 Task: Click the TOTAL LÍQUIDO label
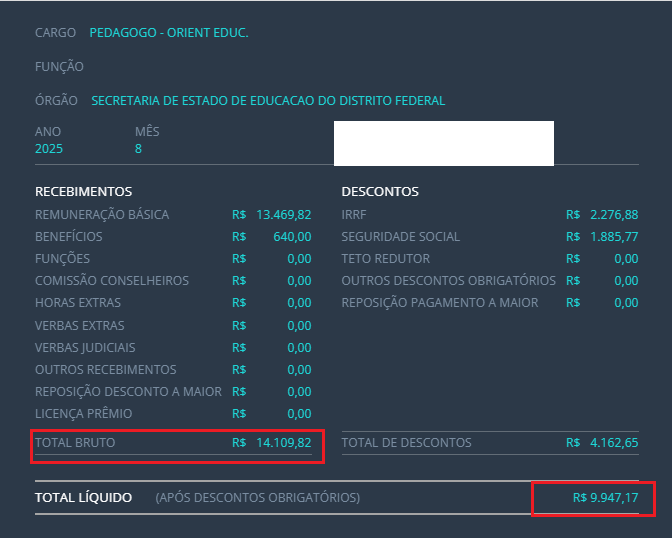pyautogui.click(x=84, y=497)
